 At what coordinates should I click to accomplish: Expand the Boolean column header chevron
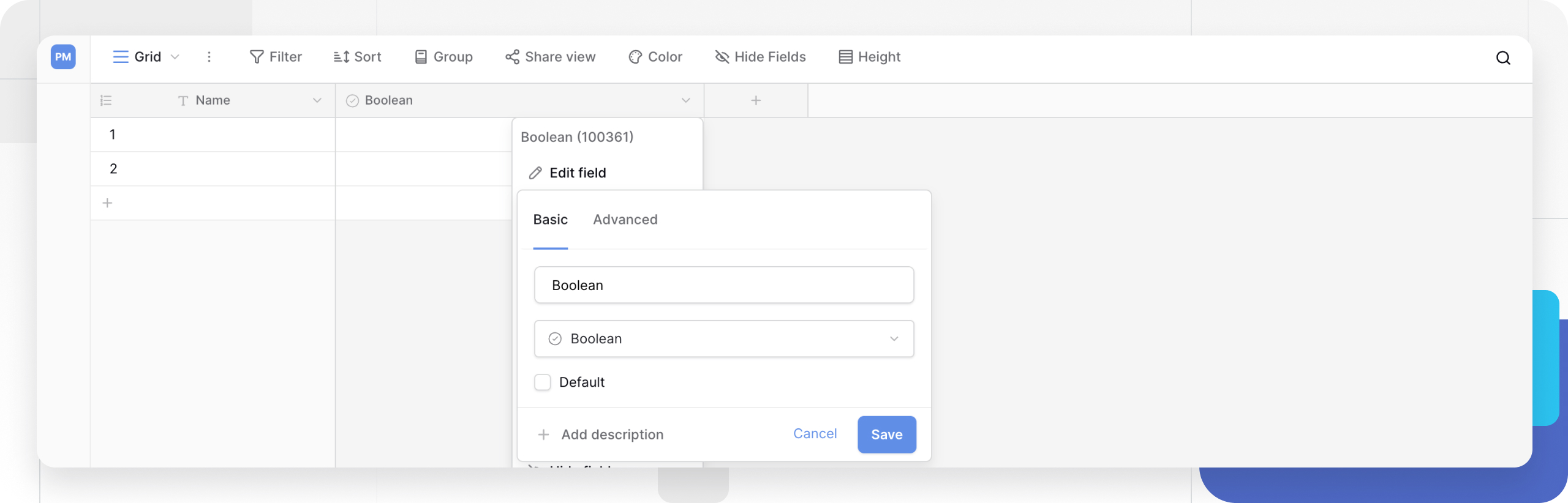[685, 100]
